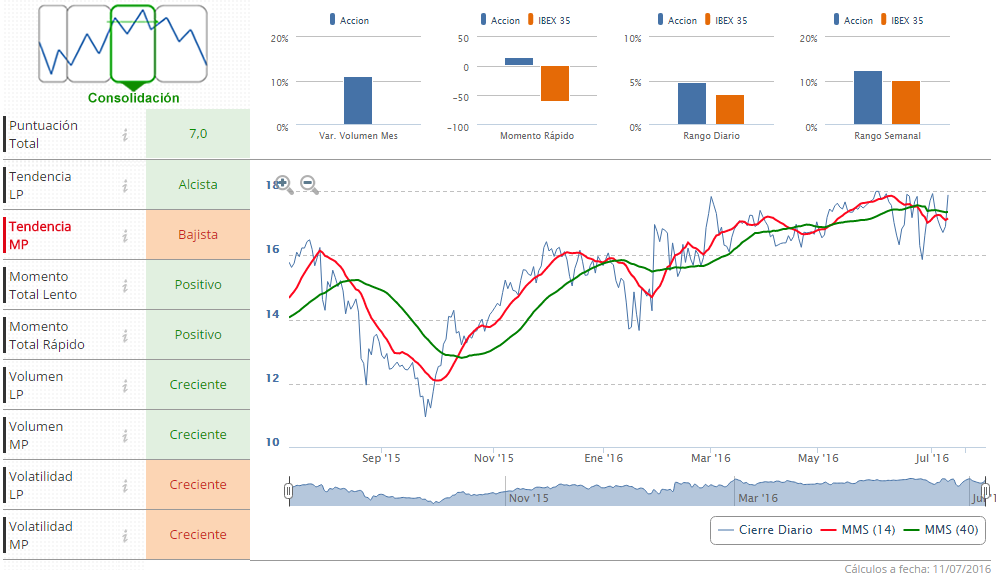Image resolution: width=1001 pixels, height=579 pixels.
Task: Open info icon for Momento Total Lento
Action: [x=125, y=285]
